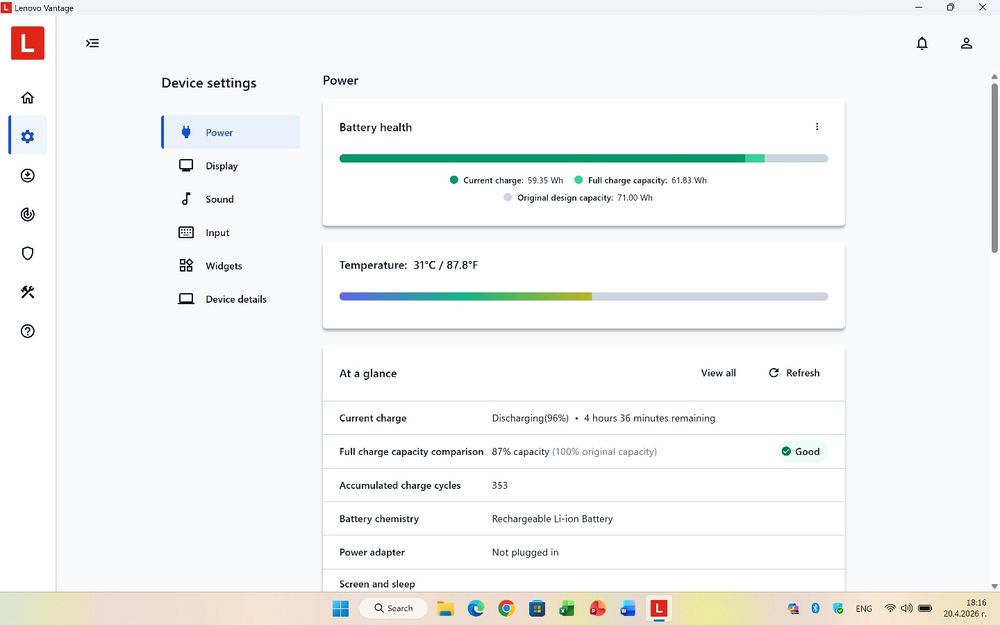Open PowerPoint from the taskbar
The width and height of the screenshot is (1000, 625).
[598, 608]
